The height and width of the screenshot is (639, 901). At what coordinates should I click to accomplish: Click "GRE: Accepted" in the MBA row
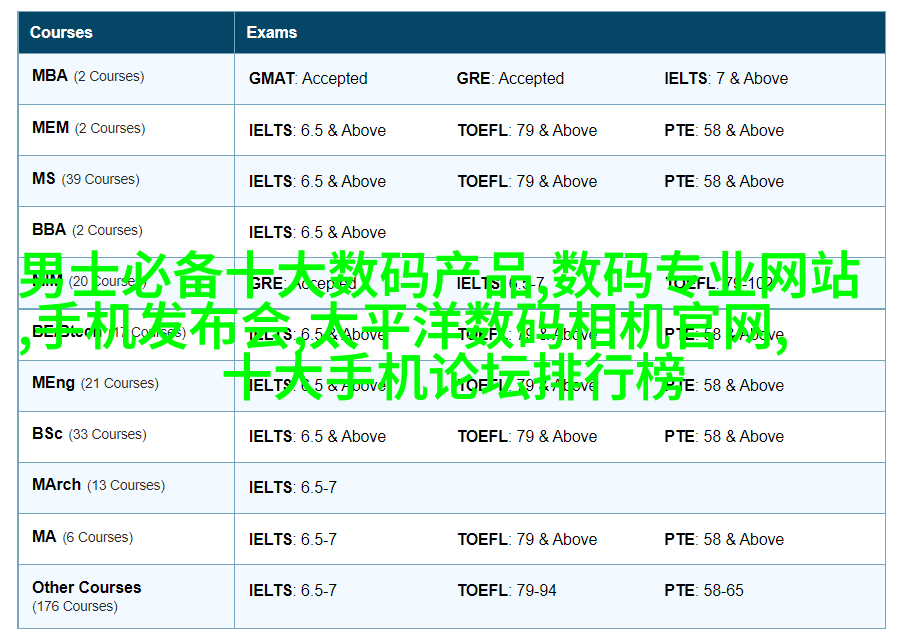(x=510, y=78)
